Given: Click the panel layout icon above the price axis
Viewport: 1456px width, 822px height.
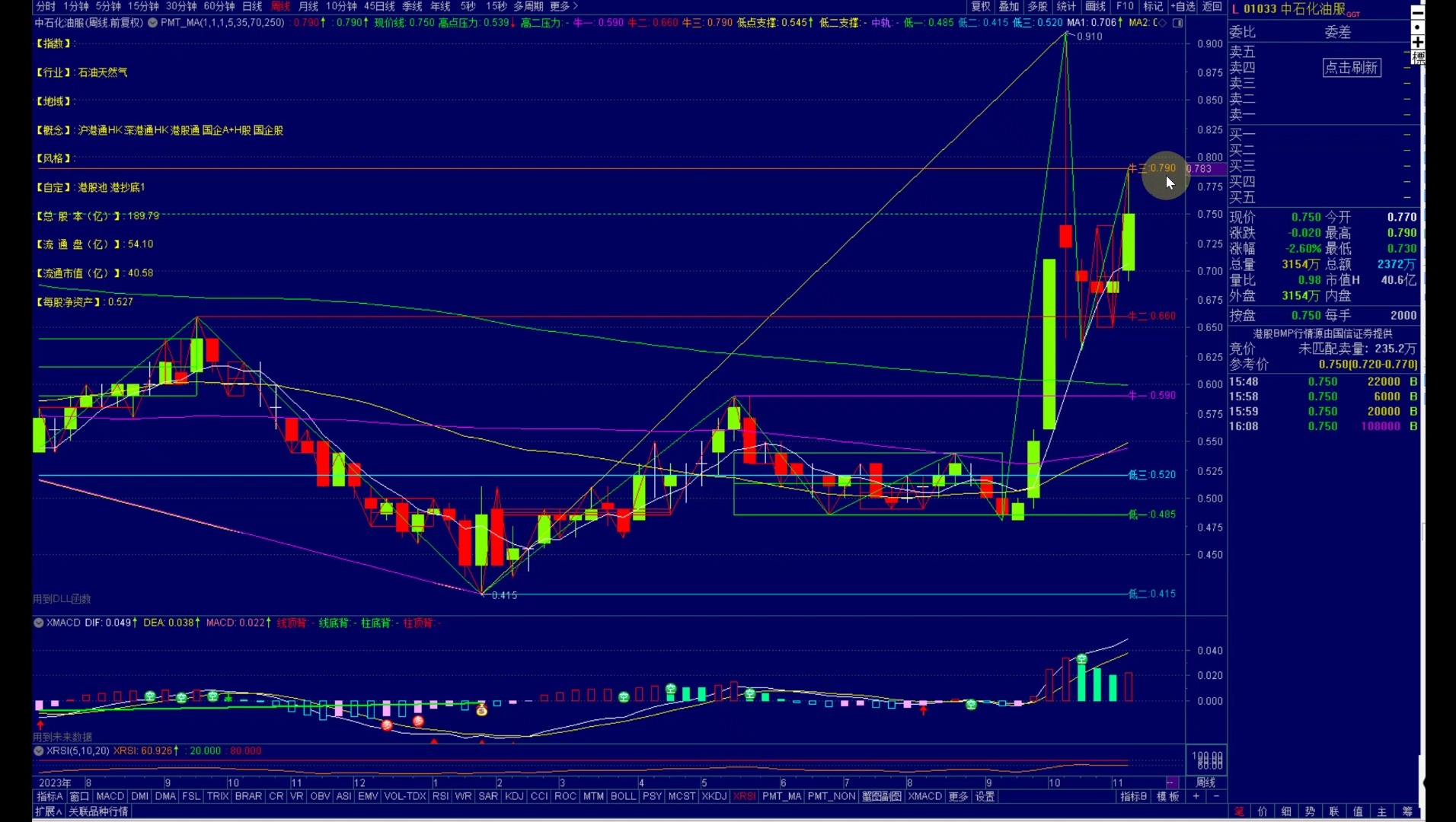Looking at the screenshot, I should pos(1178,23).
